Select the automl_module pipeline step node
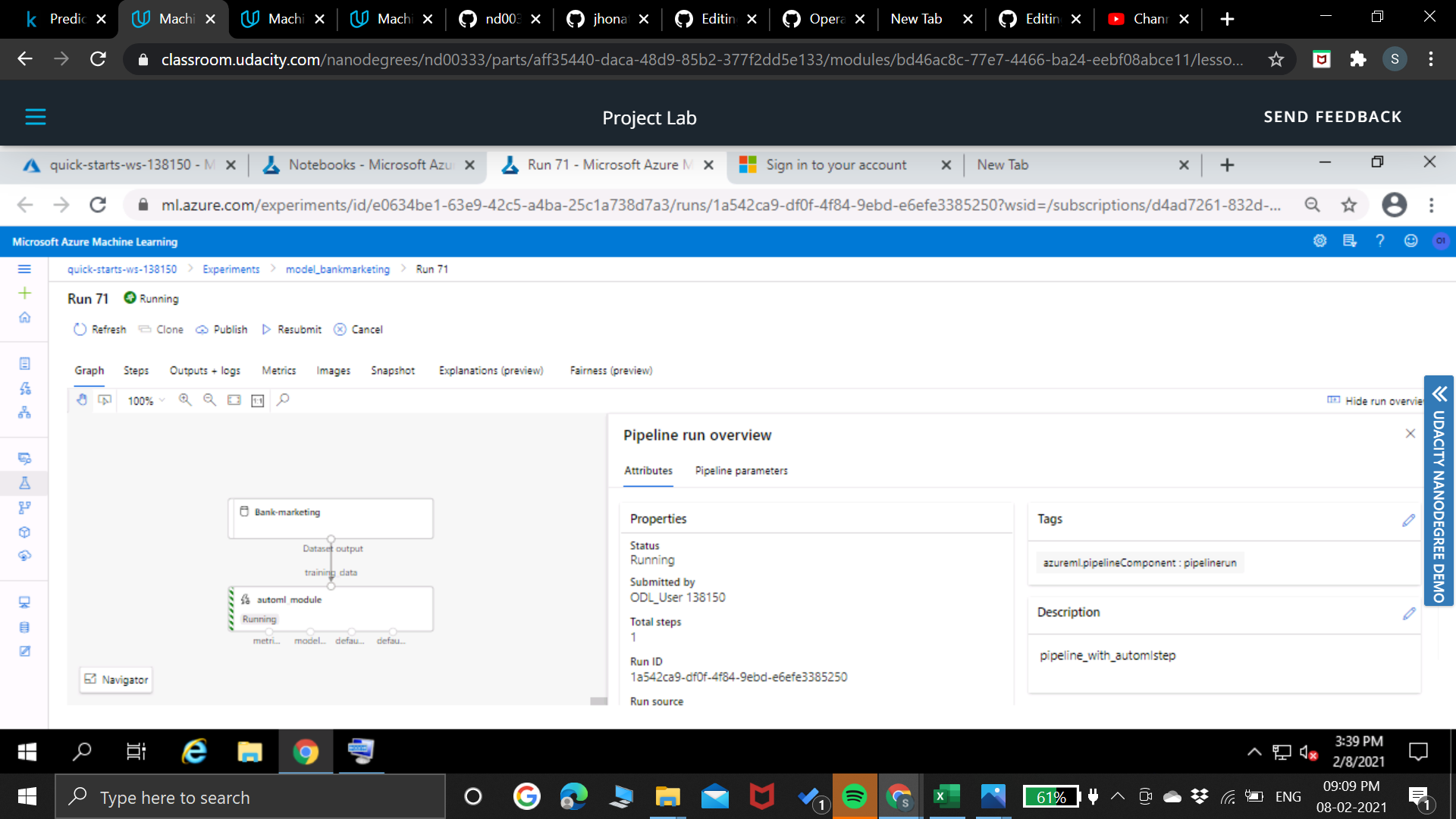The width and height of the screenshot is (1456, 819). [x=331, y=608]
